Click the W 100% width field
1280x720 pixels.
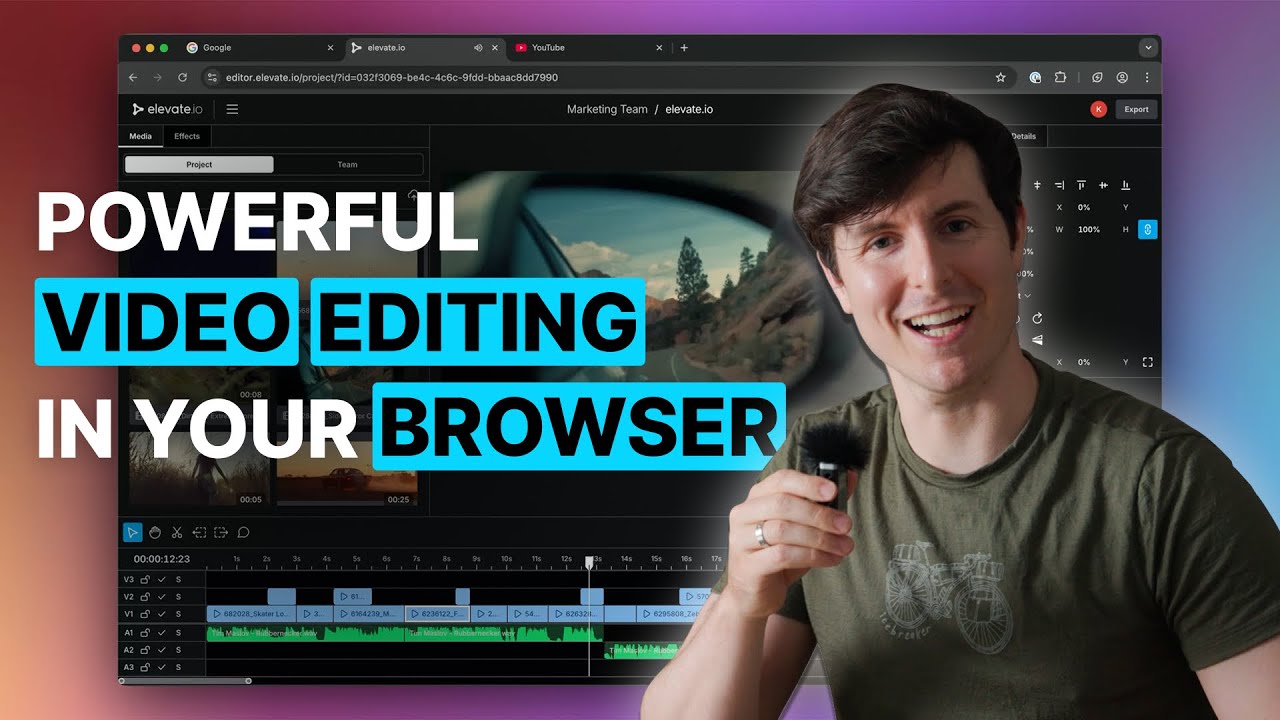[1087, 230]
